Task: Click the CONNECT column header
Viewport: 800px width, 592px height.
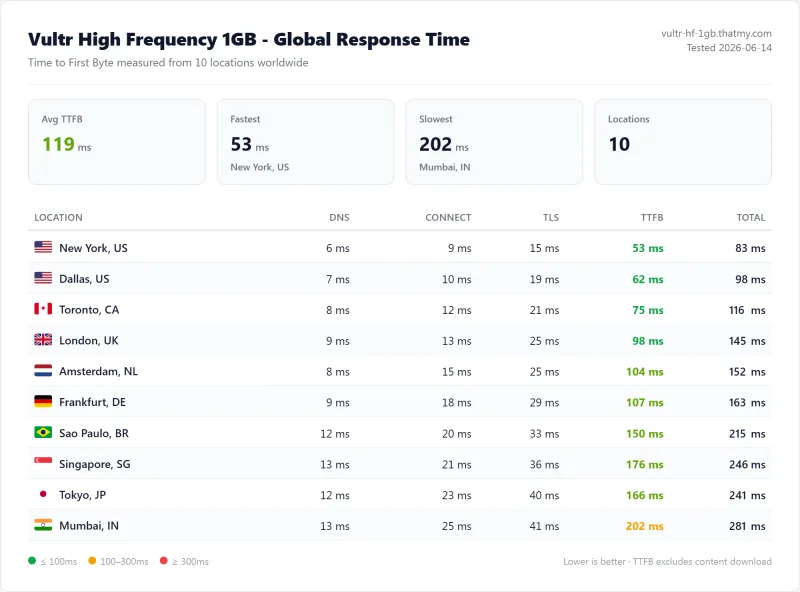Action: (x=448, y=217)
